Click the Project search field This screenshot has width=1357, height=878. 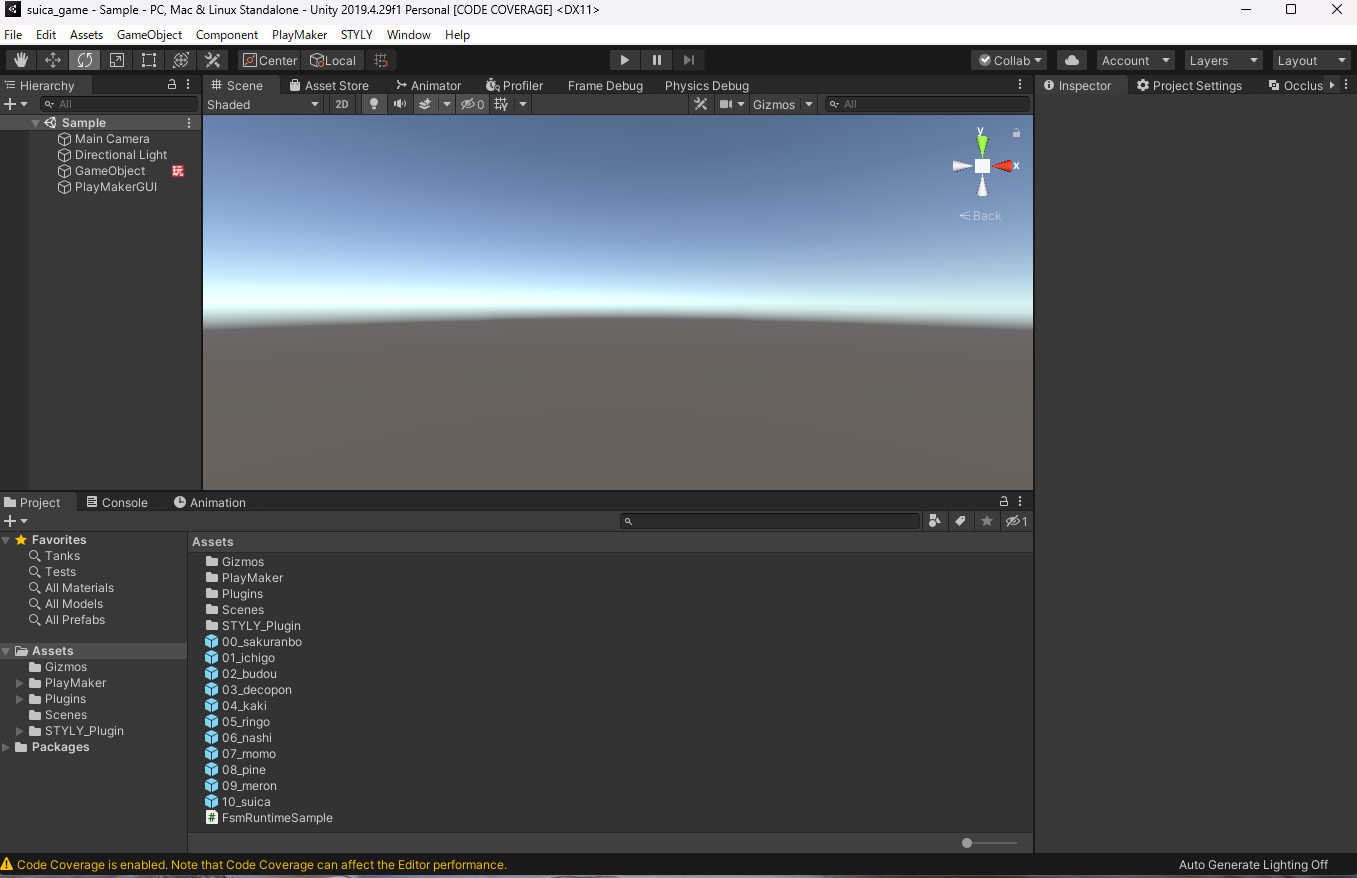pos(769,521)
